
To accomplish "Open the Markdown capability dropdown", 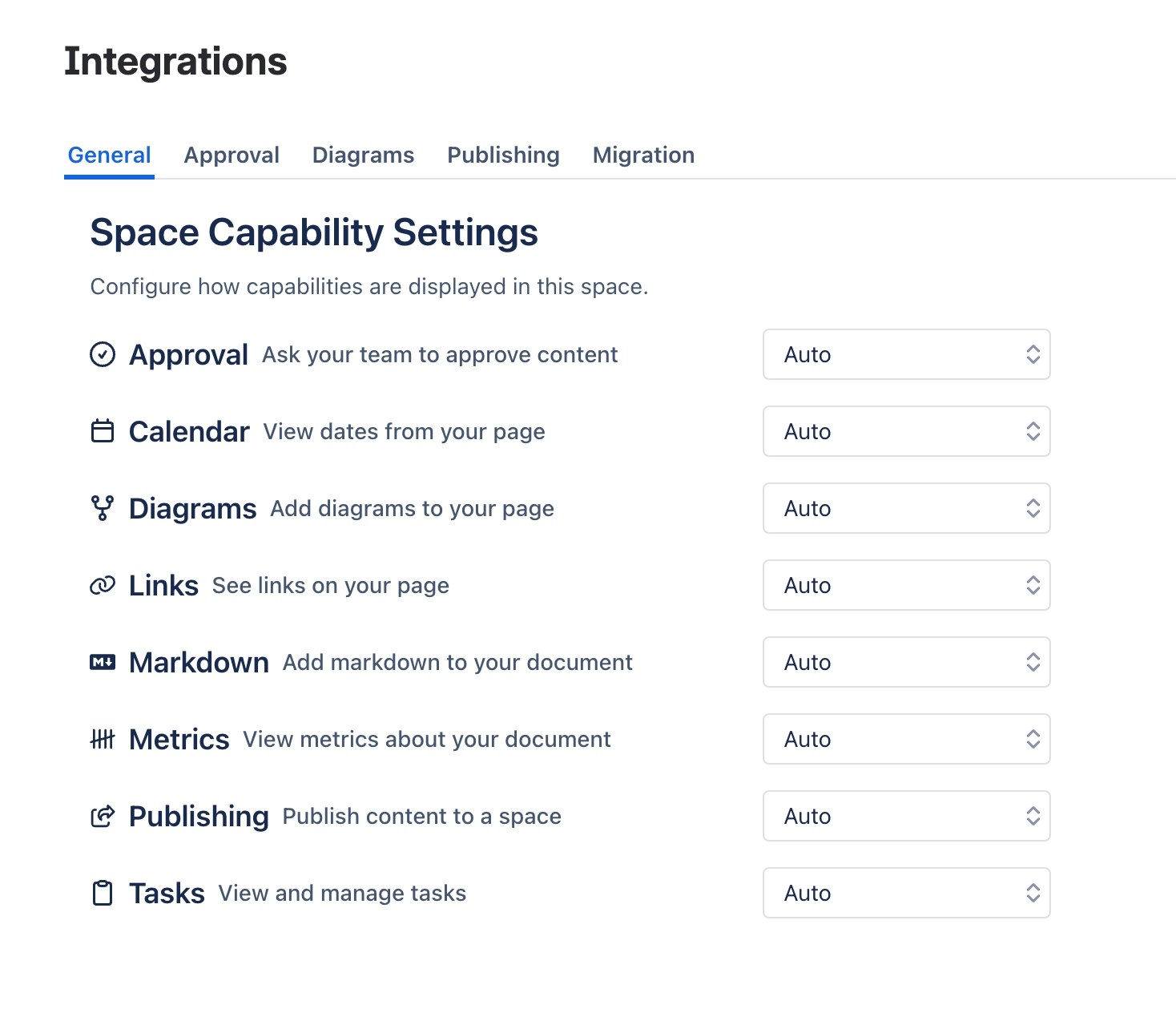I will [x=906, y=662].
